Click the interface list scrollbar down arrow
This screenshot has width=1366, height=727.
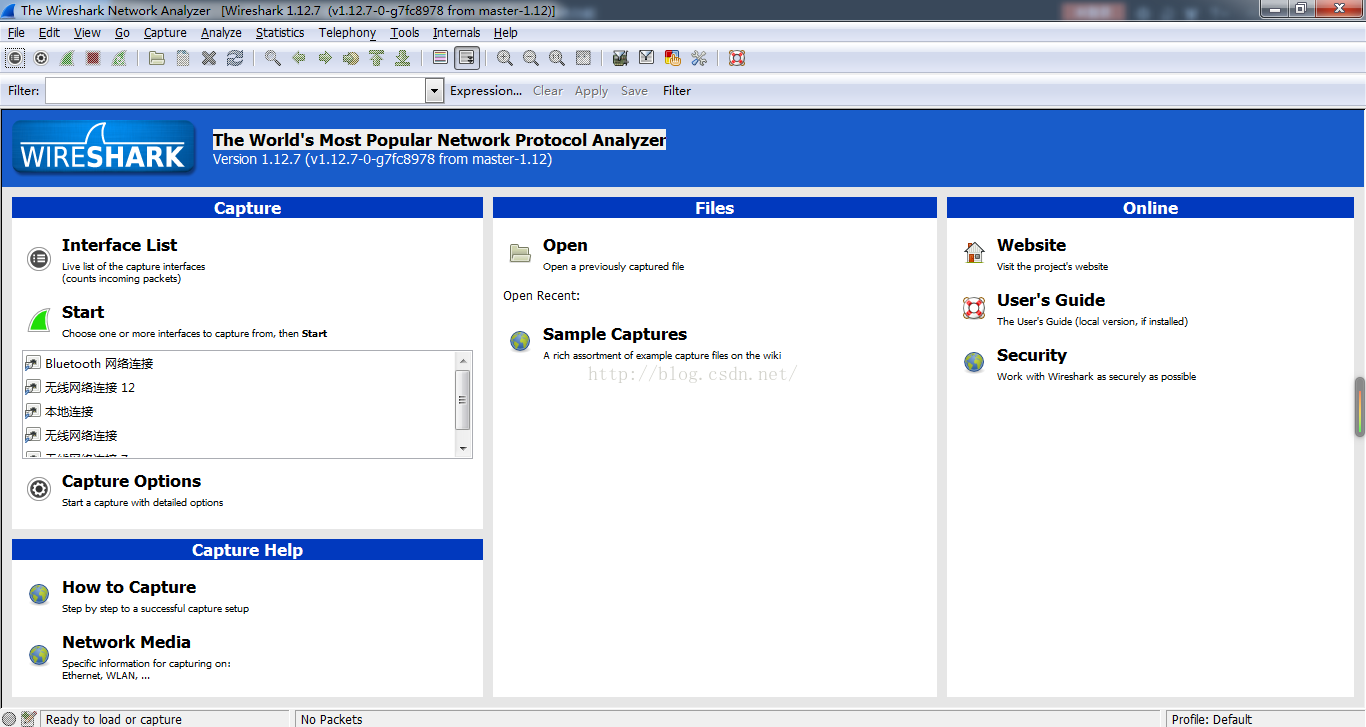[x=463, y=449]
